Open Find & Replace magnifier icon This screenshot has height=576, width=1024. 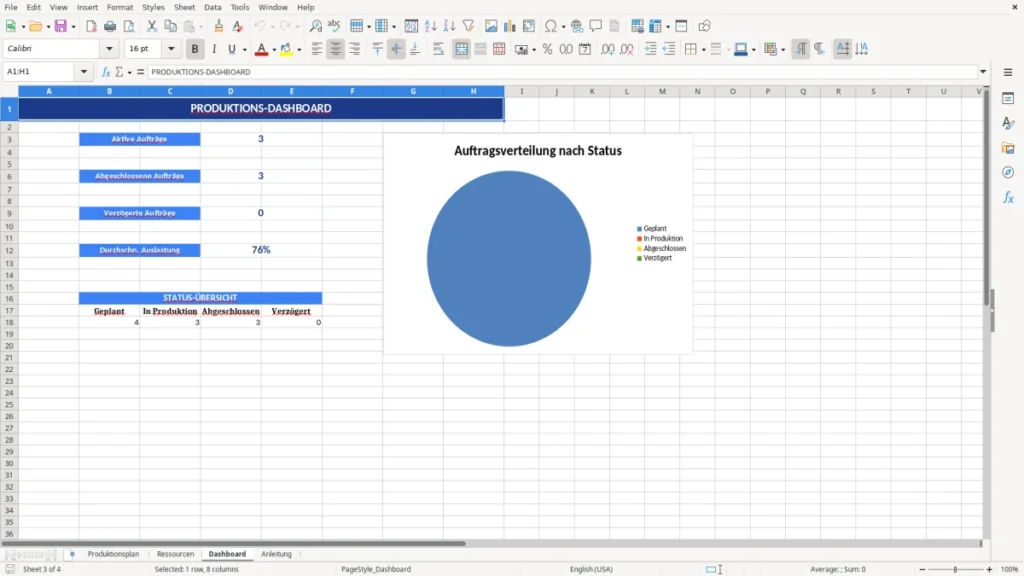tap(315, 26)
